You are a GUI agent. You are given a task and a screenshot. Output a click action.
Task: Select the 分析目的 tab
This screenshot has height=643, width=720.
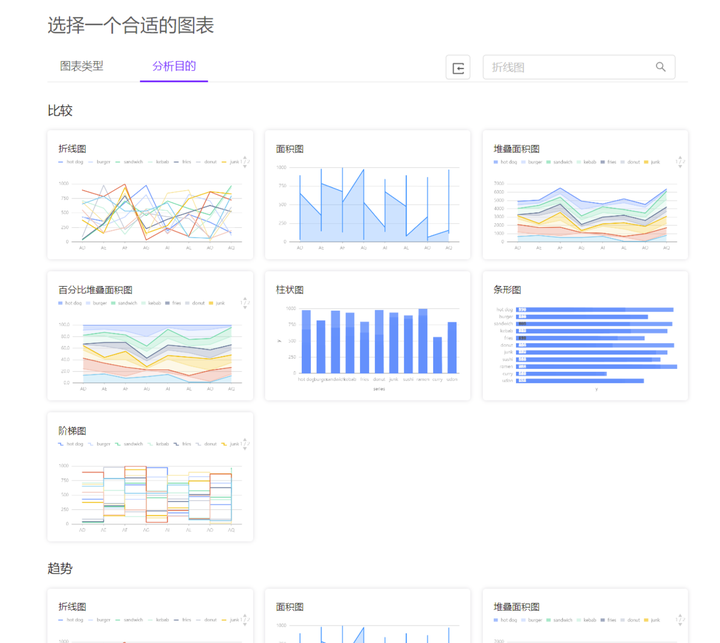[174, 66]
